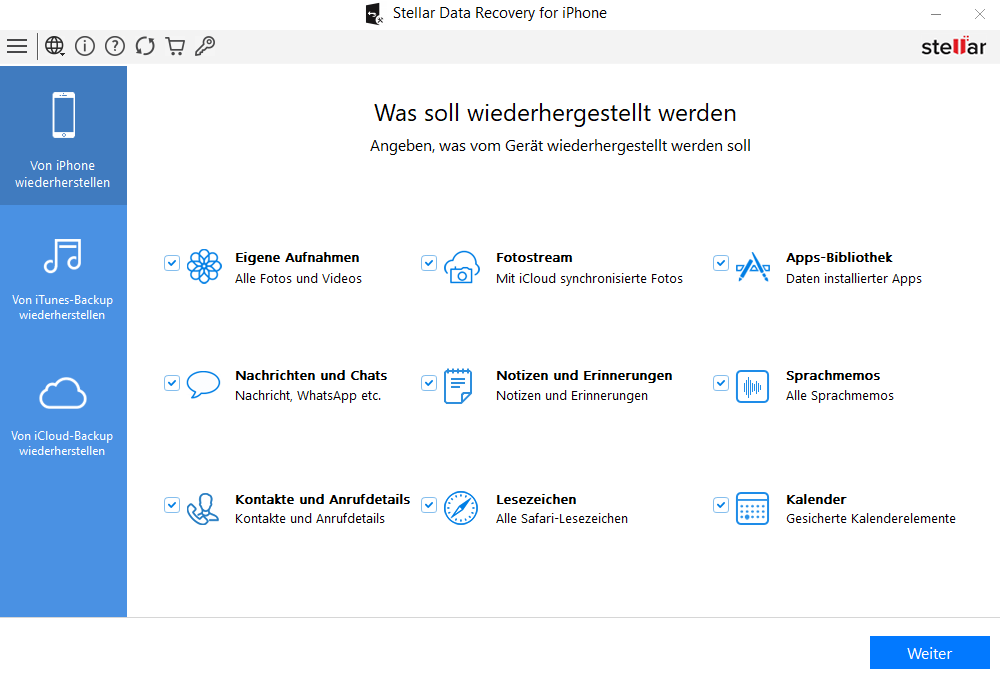This screenshot has height=680, width=1000.
Task: Click the key activation icon
Action: coord(205,46)
